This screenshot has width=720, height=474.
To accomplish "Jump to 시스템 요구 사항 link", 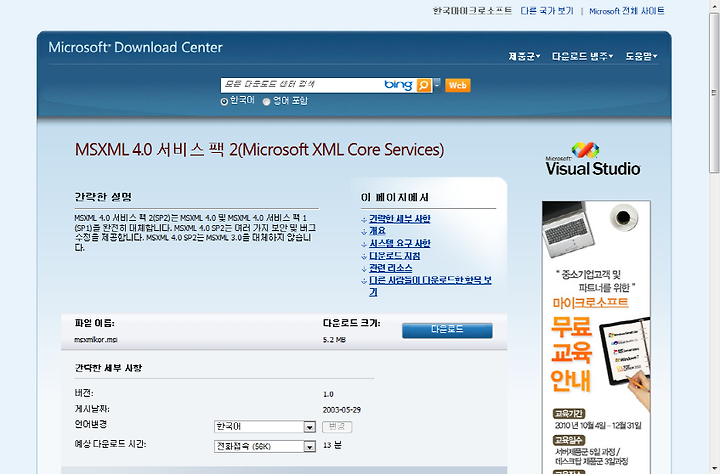I will pos(399,243).
